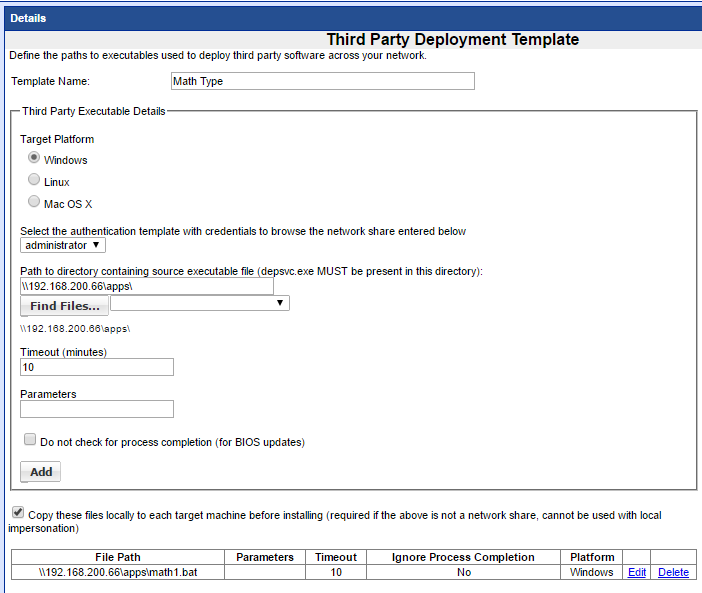
Task: Select the Mac OS X radio button
Action: pos(34,203)
